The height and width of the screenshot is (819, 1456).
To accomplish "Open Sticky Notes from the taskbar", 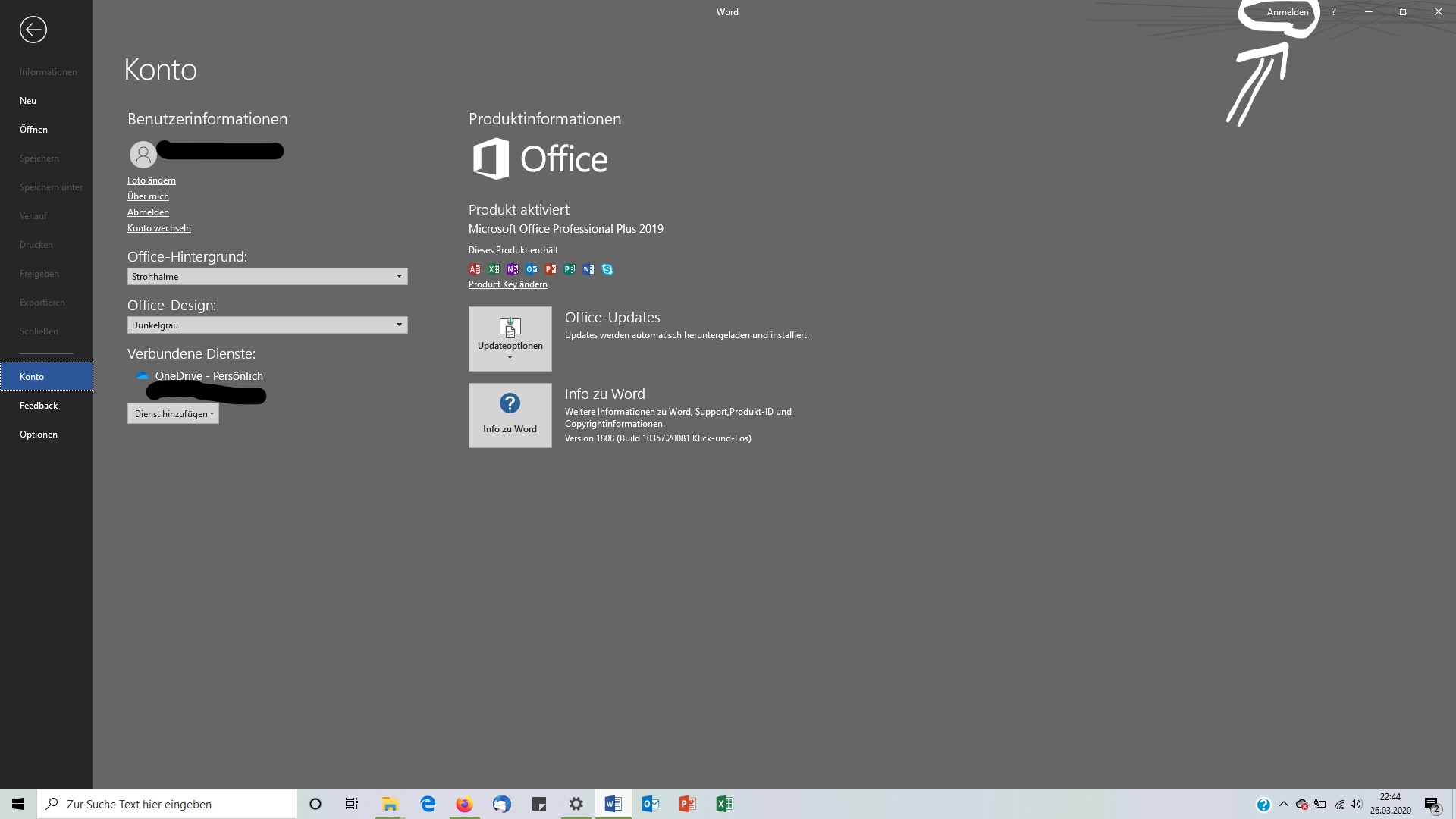I will point(539,804).
